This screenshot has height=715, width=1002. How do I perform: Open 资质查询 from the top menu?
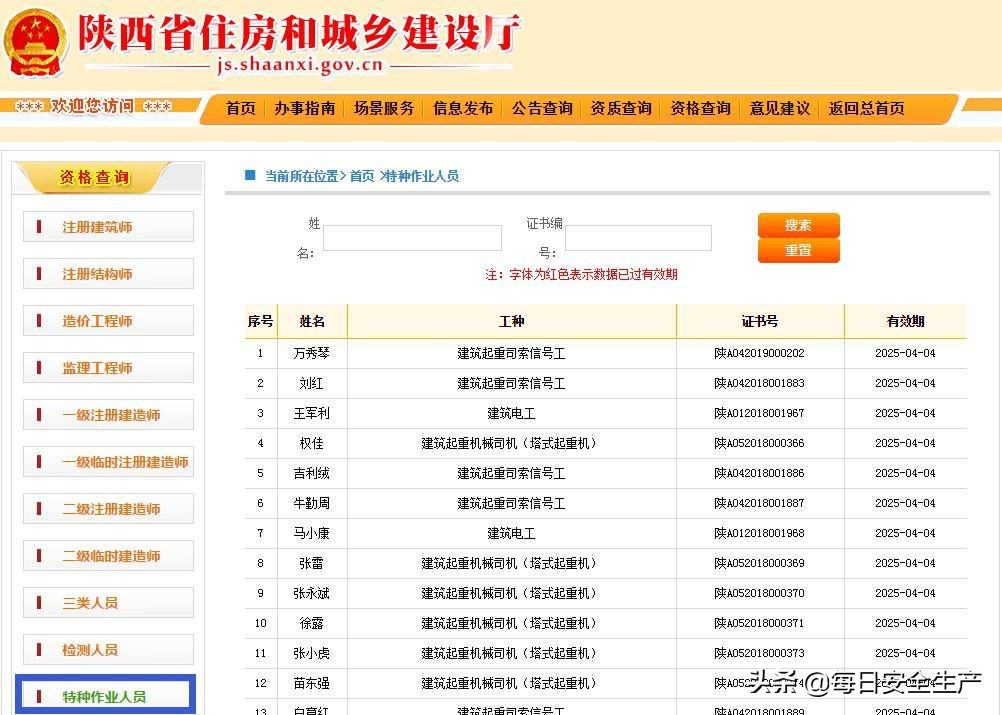tap(620, 108)
